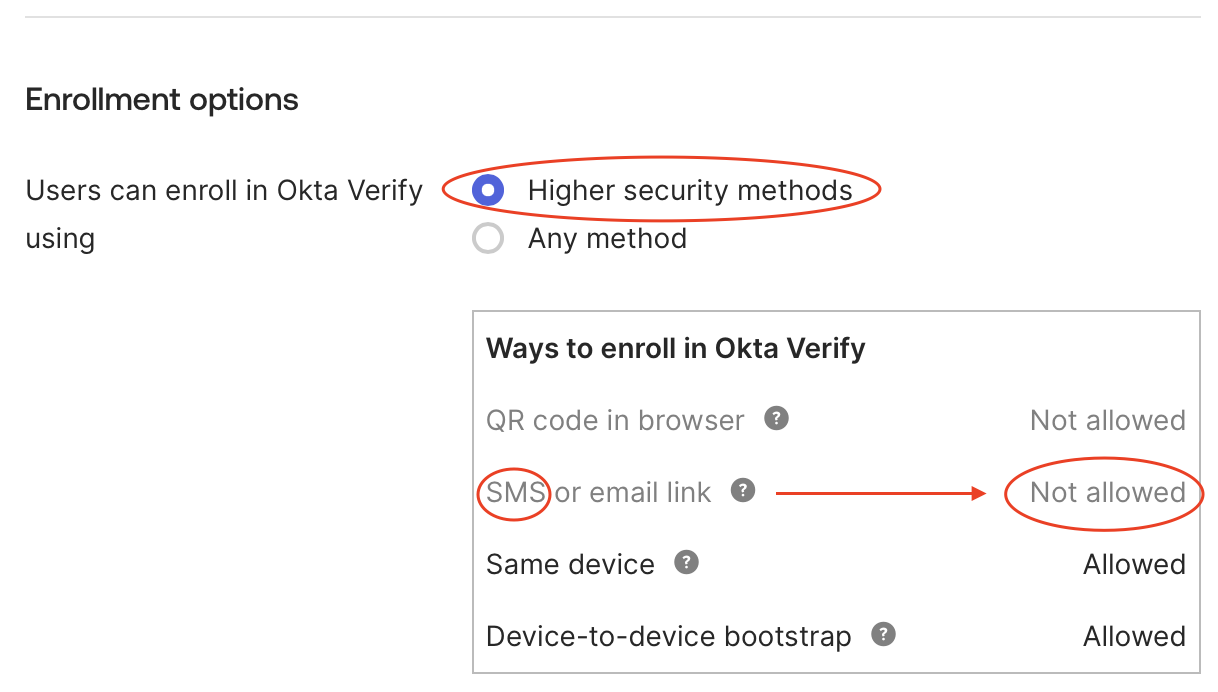The height and width of the screenshot is (692, 1218).
Task: Click the QR code in browser row label
Action: [615, 421]
